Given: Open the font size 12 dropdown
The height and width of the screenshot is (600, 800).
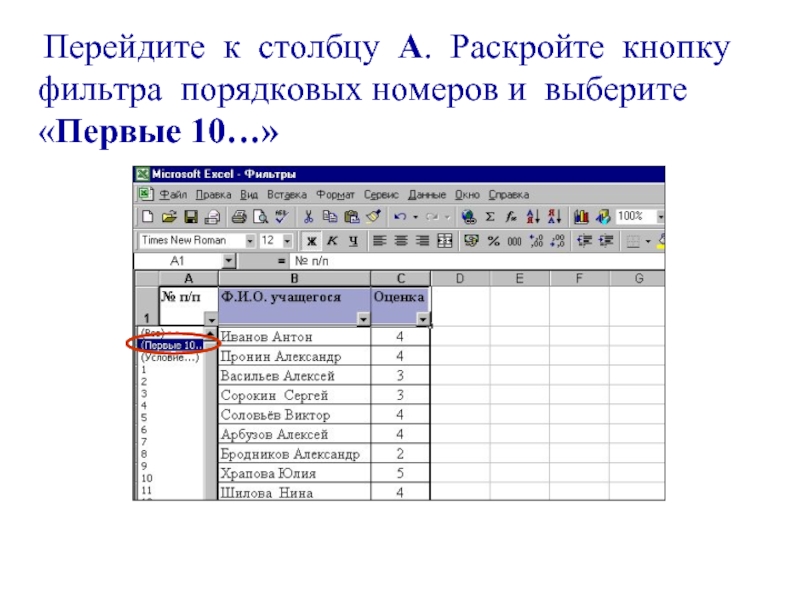Looking at the screenshot, I should pos(287,240).
